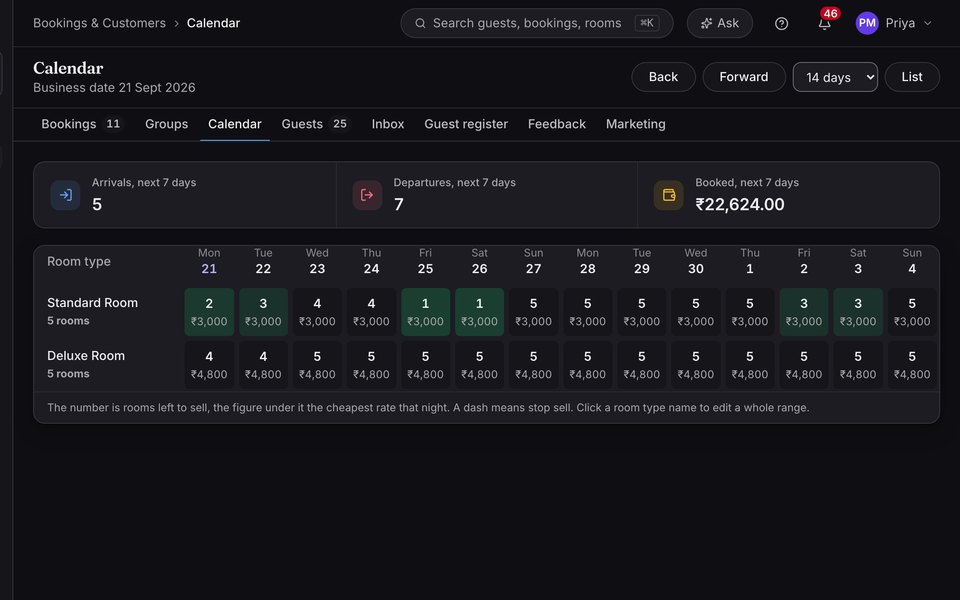Expand the Priya account menu chevron
960x600 pixels.
[928, 23]
